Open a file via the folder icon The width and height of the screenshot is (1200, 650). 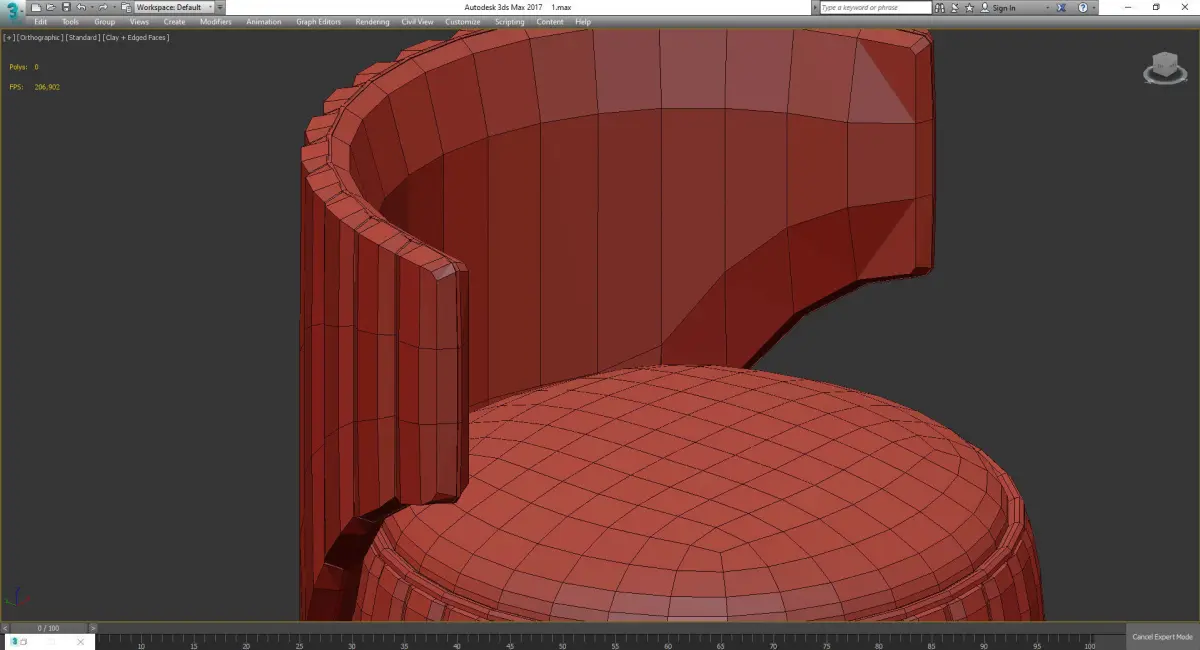(x=50, y=7)
